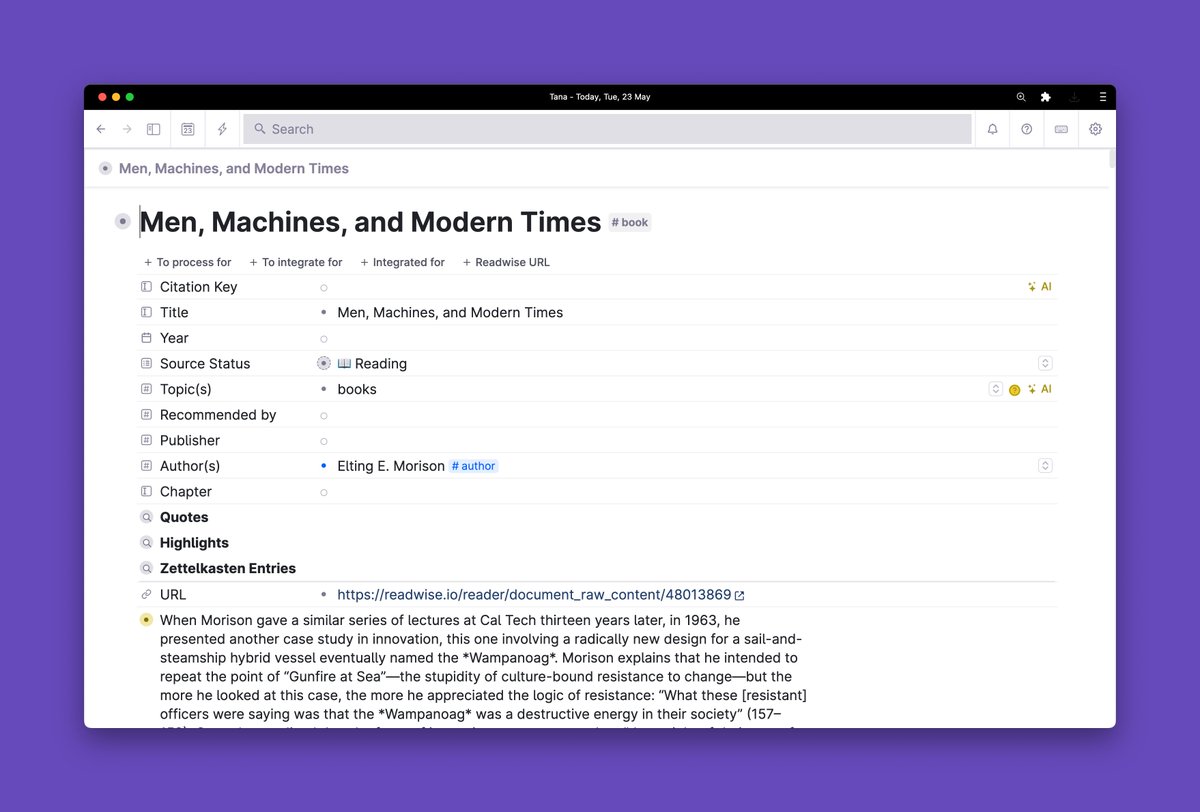The height and width of the screenshot is (812, 1200).
Task: Click the Citation Key field icon
Action: (146, 287)
